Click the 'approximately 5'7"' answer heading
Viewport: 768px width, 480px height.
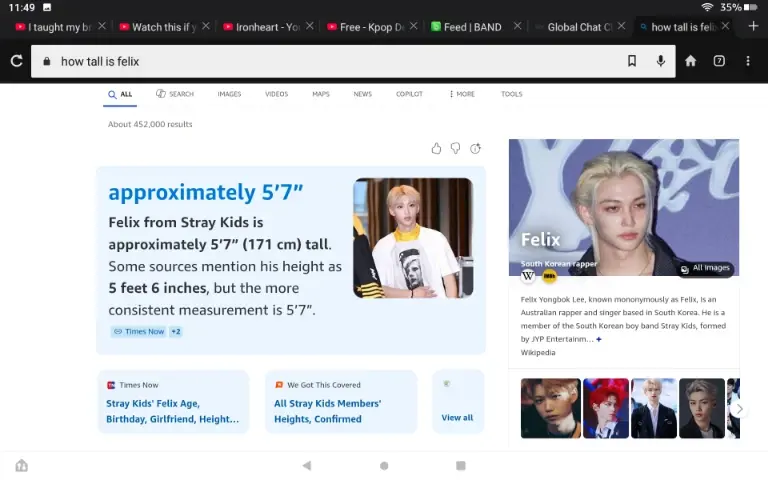(206, 192)
